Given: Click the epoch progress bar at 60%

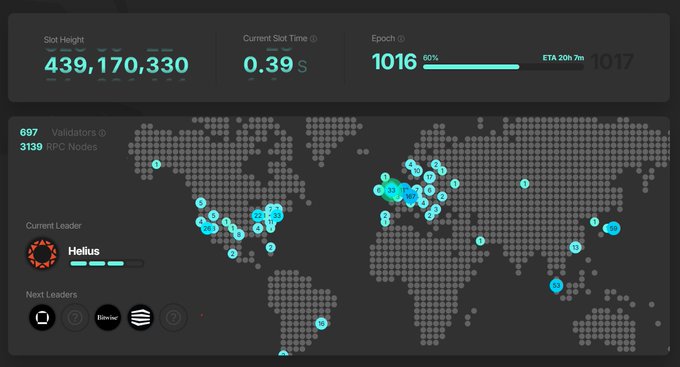Looking at the screenshot, I should pyautogui.click(x=503, y=67).
